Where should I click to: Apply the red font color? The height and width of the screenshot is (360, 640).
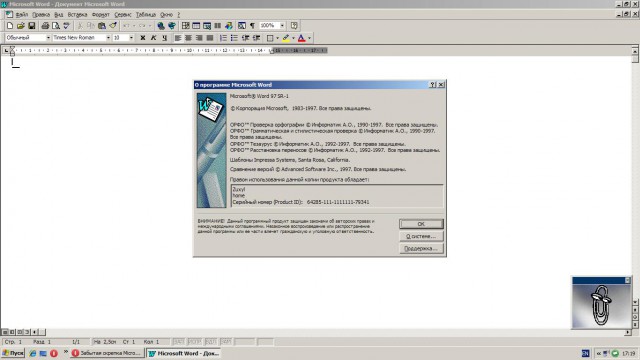302,38
